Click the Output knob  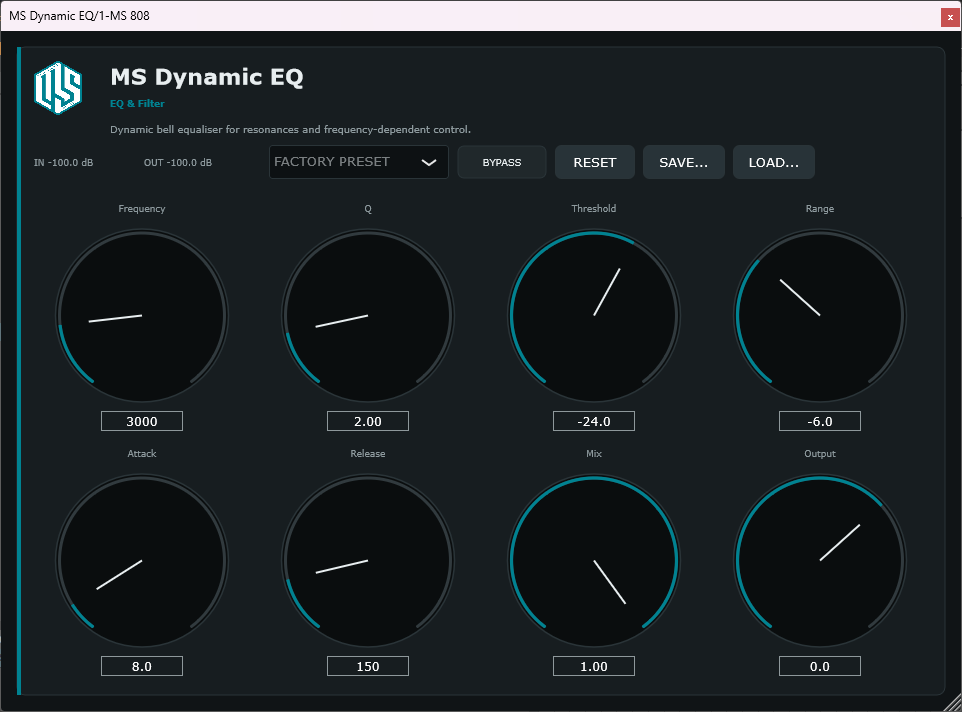820,561
